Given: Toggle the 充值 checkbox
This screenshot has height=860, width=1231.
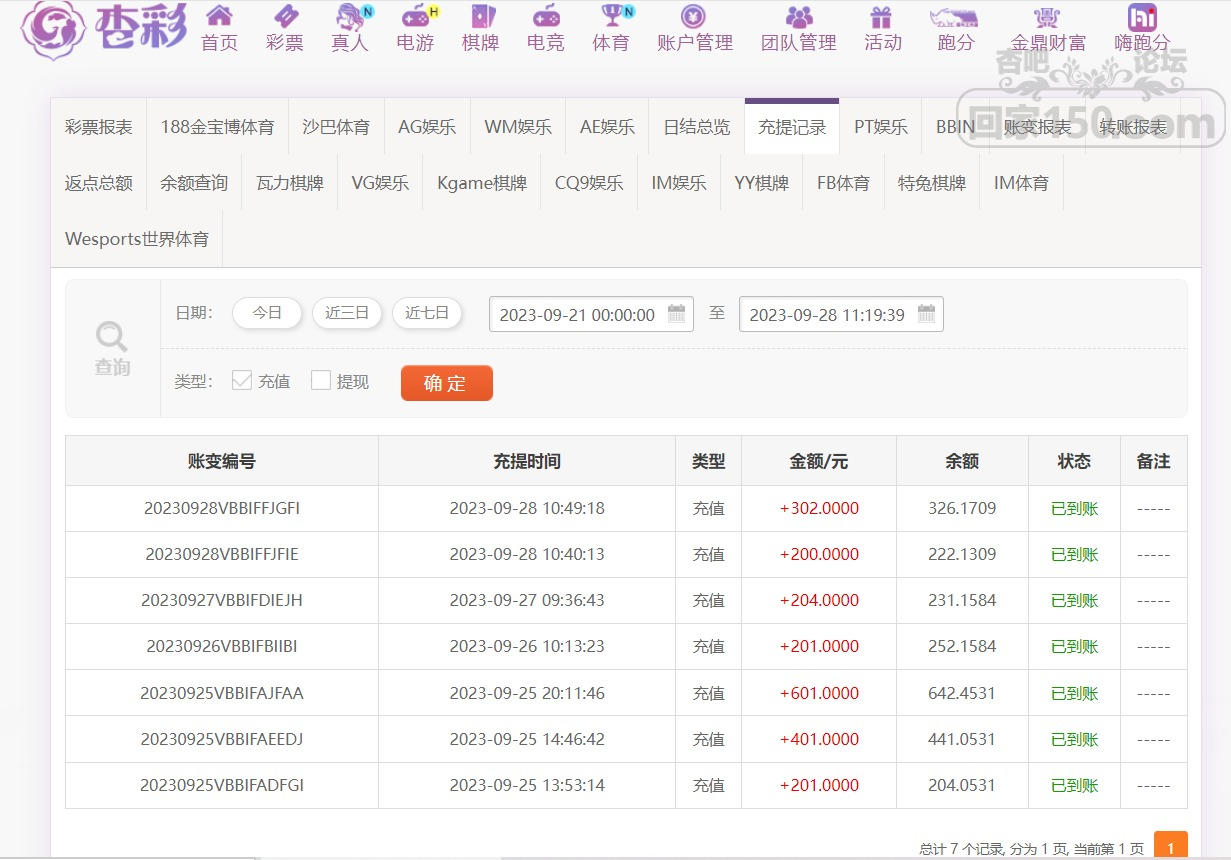Looking at the screenshot, I should 241,380.
